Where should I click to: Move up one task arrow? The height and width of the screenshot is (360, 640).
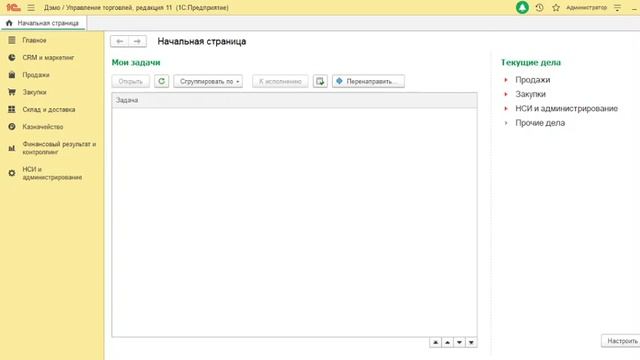point(447,342)
